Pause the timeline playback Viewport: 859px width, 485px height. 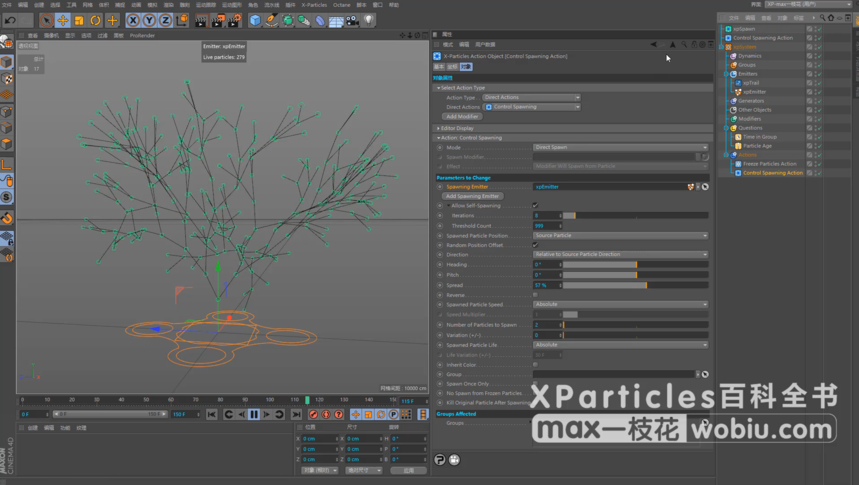click(x=254, y=414)
